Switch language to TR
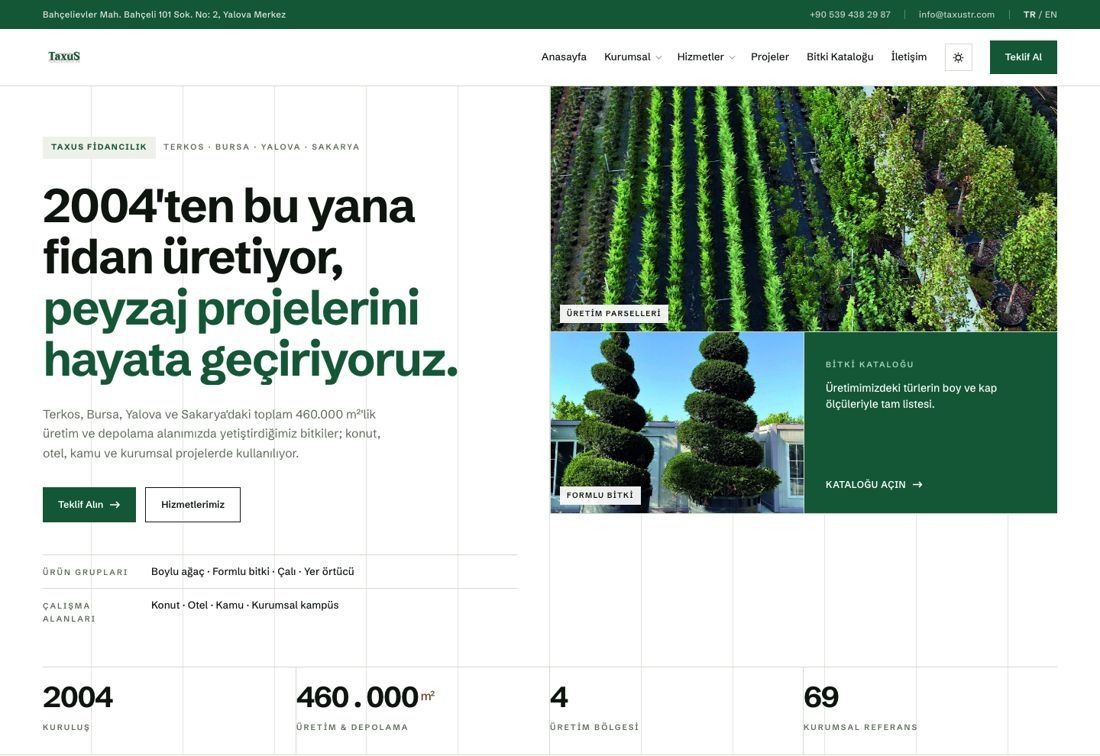 point(1029,14)
